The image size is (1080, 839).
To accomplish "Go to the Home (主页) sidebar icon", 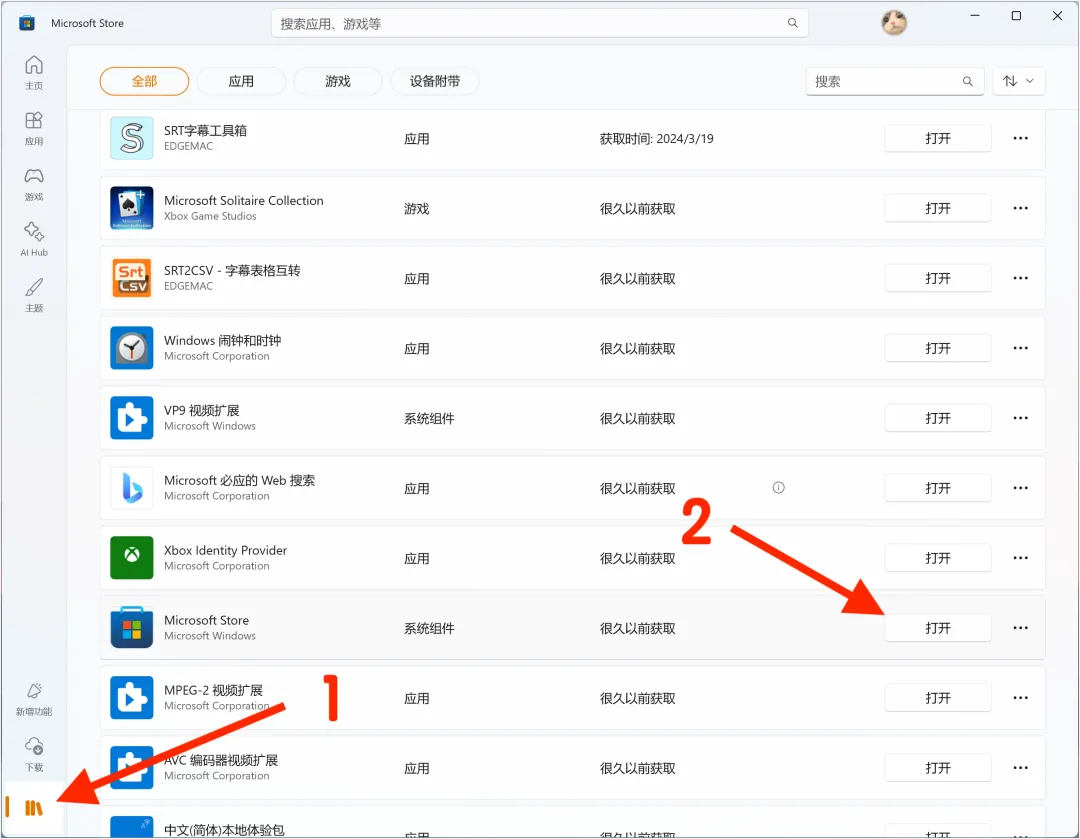I will (34, 72).
